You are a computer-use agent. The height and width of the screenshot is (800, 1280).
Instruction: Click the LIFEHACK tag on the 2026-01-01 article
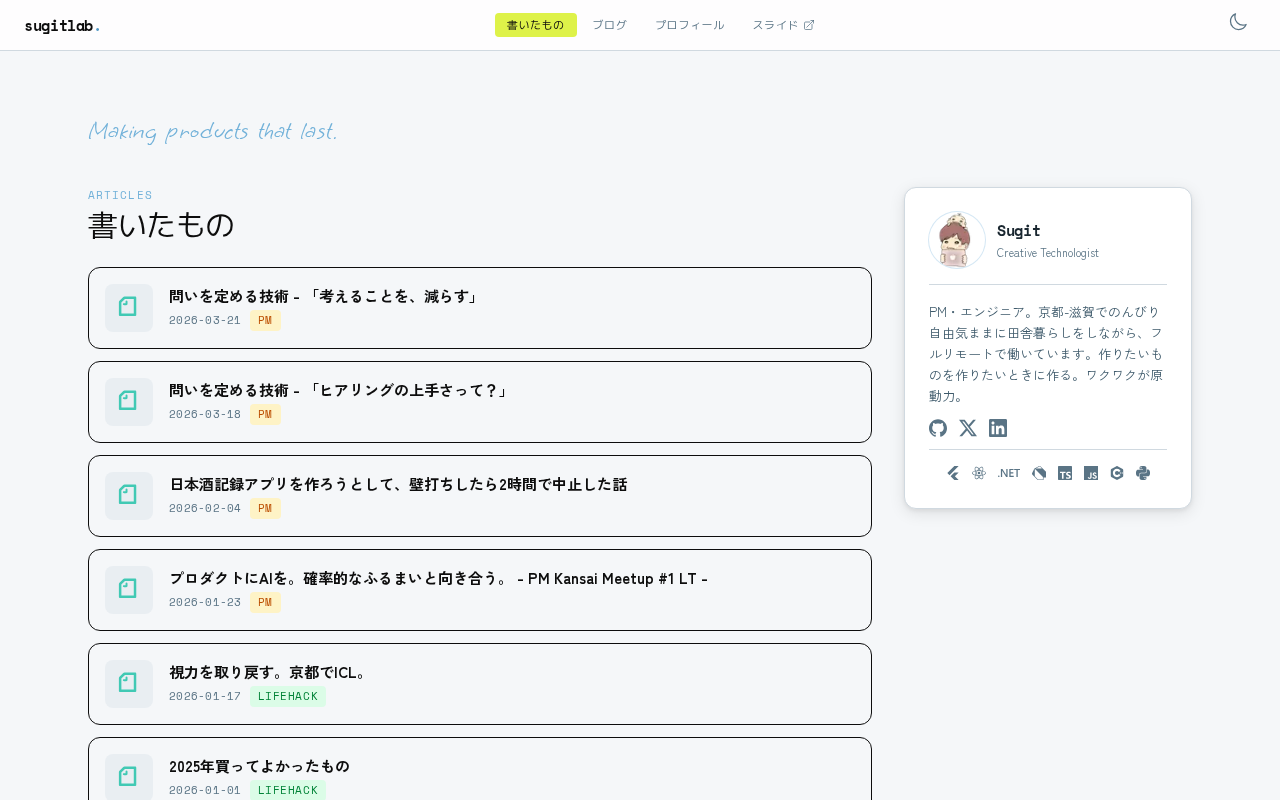(288, 790)
